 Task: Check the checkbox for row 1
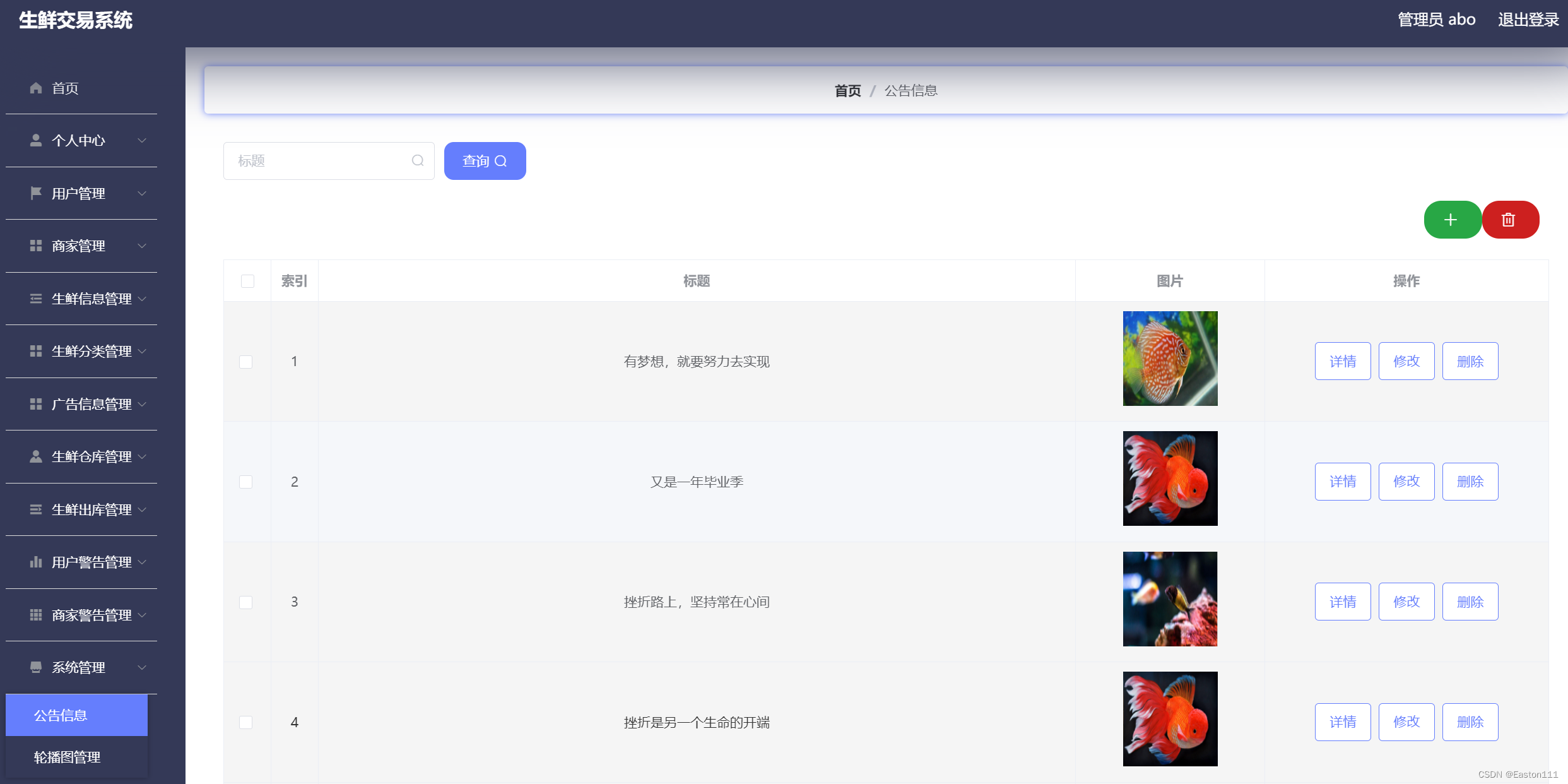point(246,362)
